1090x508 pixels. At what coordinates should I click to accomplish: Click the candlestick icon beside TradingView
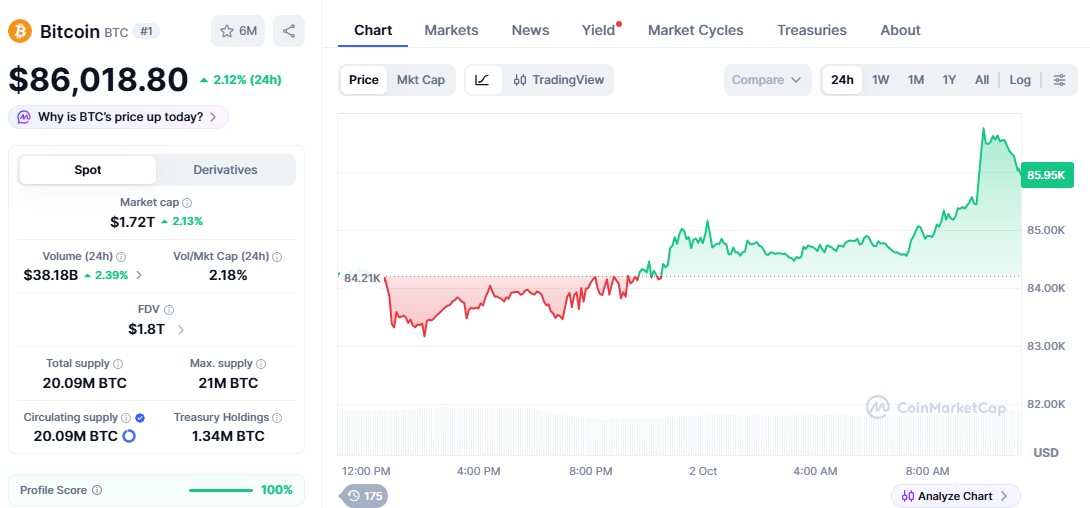point(520,80)
